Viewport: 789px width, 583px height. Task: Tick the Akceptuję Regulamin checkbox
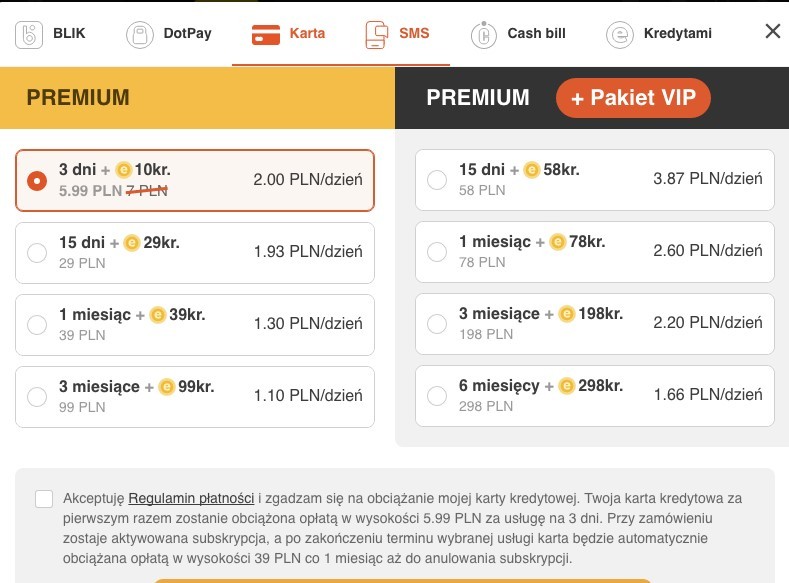[44, 499]
